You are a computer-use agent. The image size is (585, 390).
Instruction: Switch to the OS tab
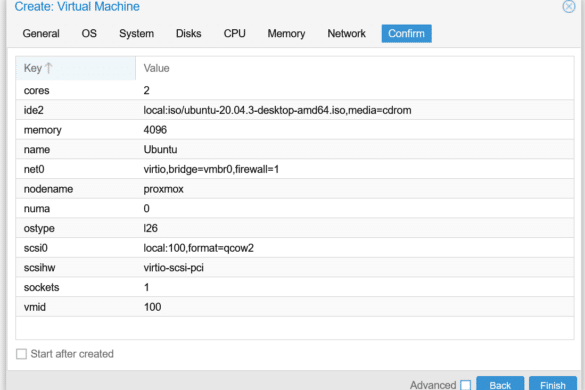click(89, 34)
